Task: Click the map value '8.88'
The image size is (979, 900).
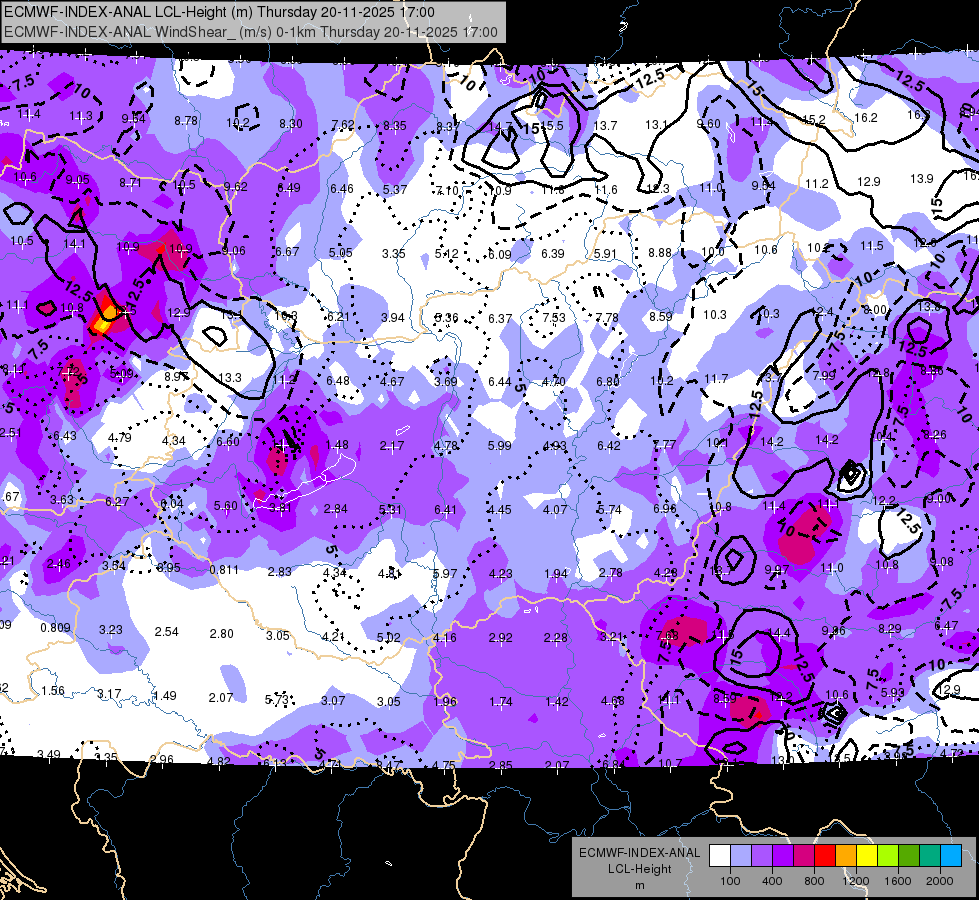Action: pyautogui.click(x=660, y=252)
